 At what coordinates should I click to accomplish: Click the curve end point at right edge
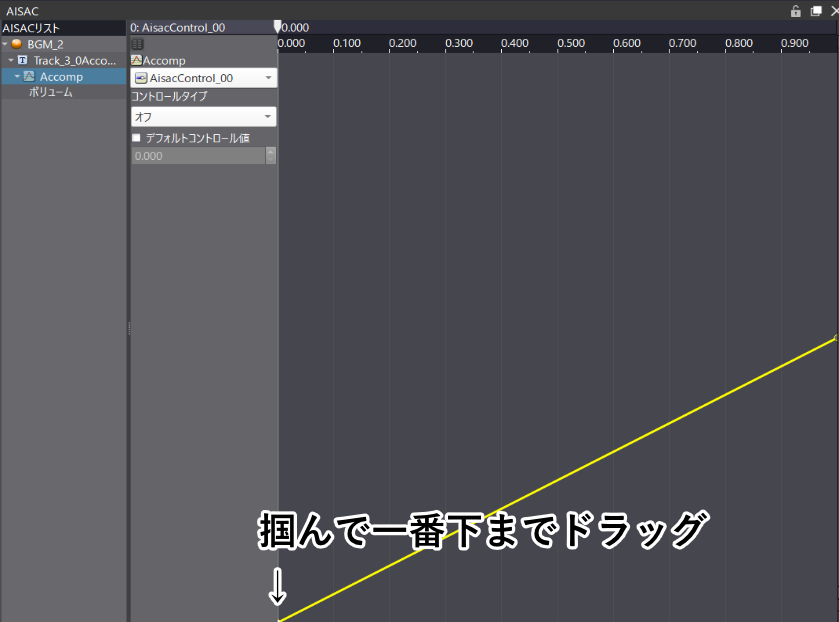[836, 338]
